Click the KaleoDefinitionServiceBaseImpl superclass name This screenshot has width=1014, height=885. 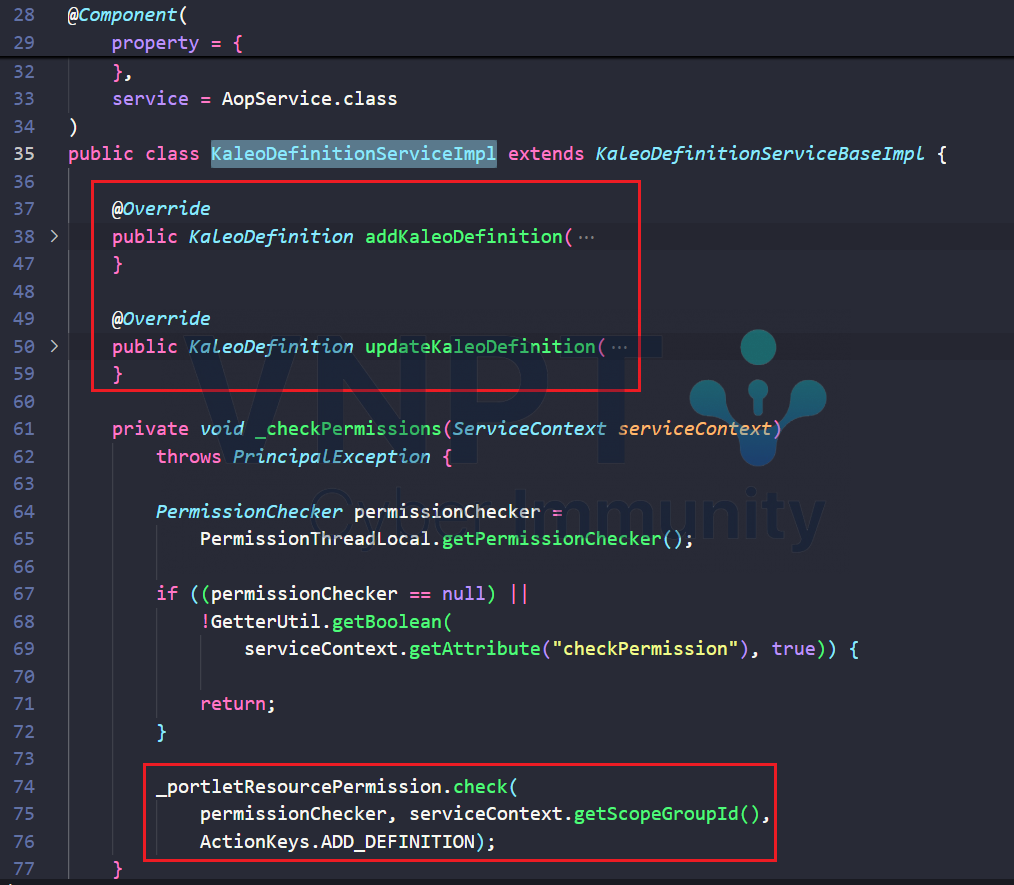[762, 154]
